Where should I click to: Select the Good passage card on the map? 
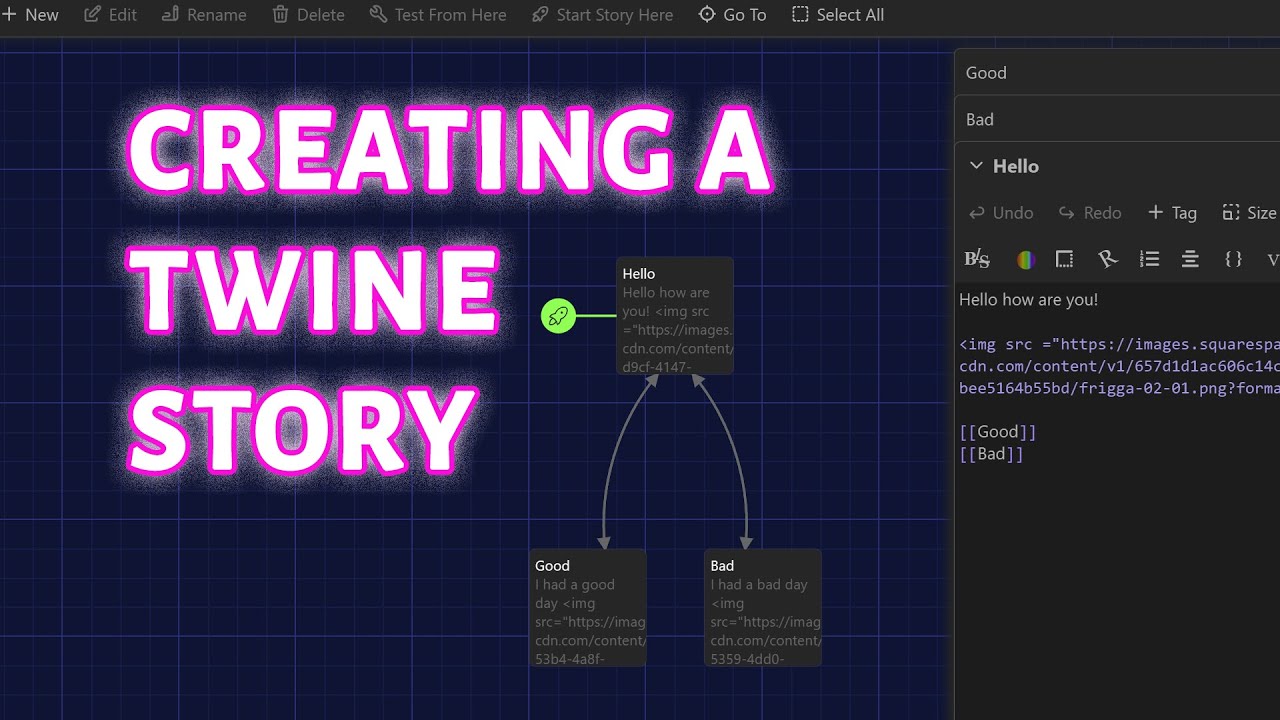tap(588, 608)
